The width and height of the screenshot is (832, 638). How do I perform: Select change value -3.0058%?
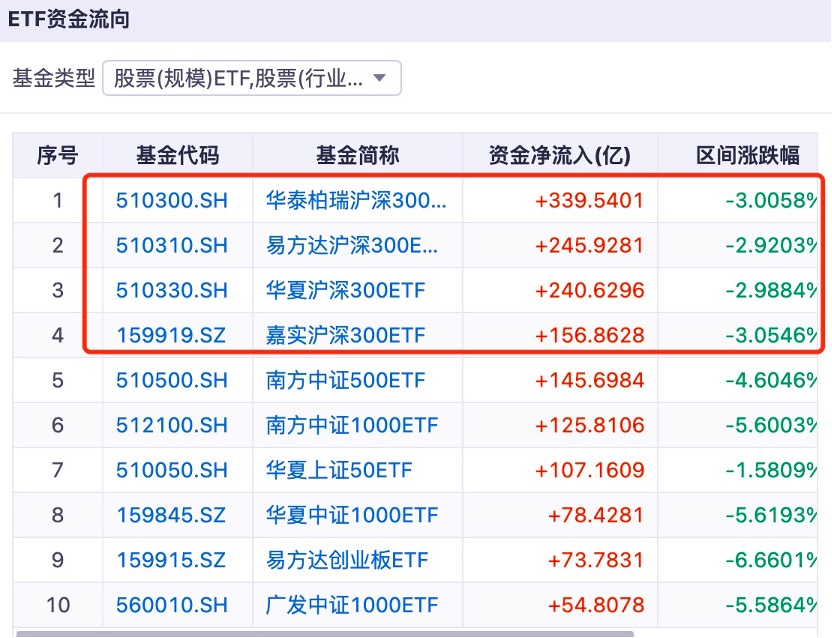(x=771, y=201)
